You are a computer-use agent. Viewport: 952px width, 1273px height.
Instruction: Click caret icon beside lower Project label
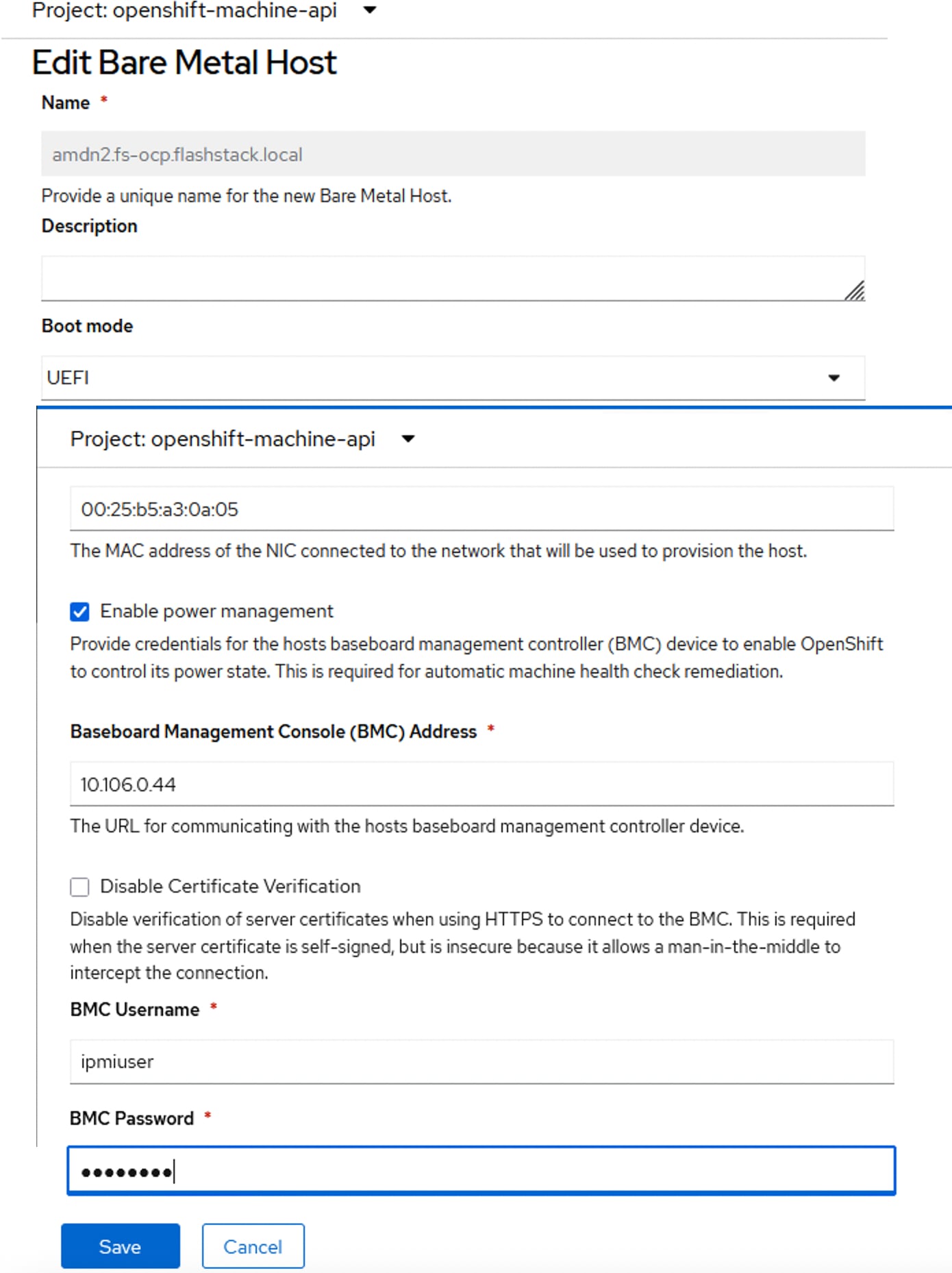[408, 439]
